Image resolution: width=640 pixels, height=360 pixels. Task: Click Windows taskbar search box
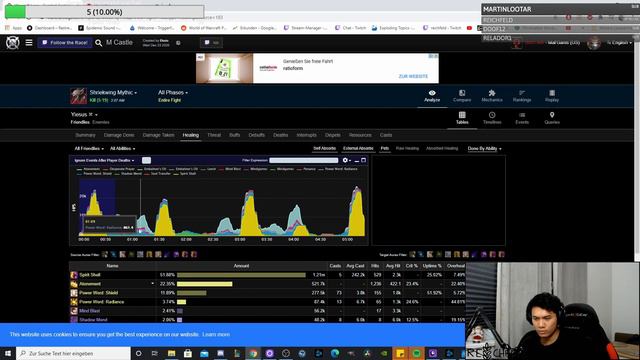73,353
